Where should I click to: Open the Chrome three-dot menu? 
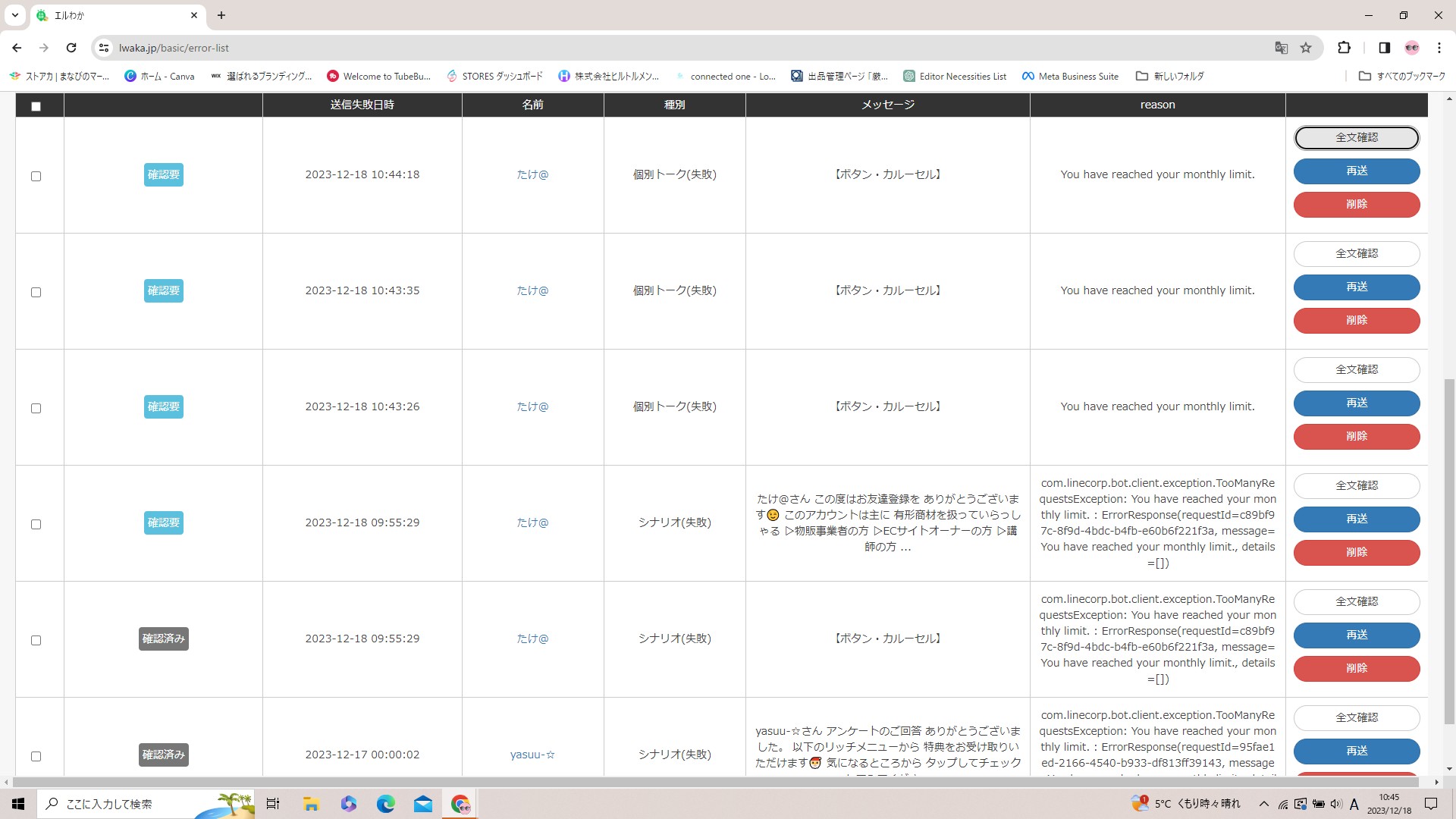(x=1439, y=48)
